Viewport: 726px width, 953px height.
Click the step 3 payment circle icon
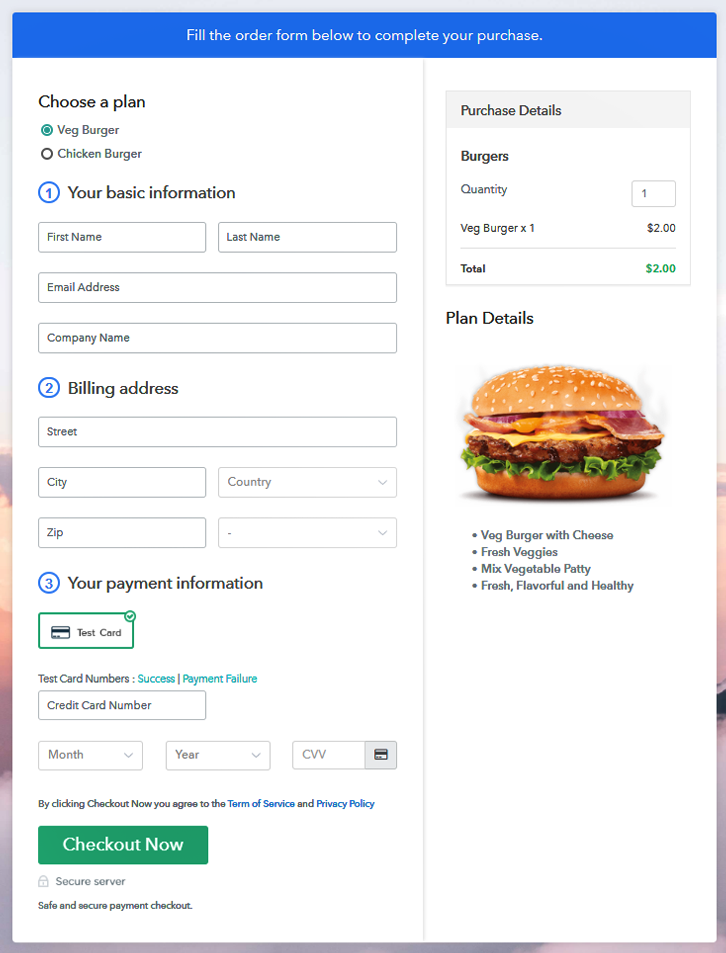pos(49,583)
